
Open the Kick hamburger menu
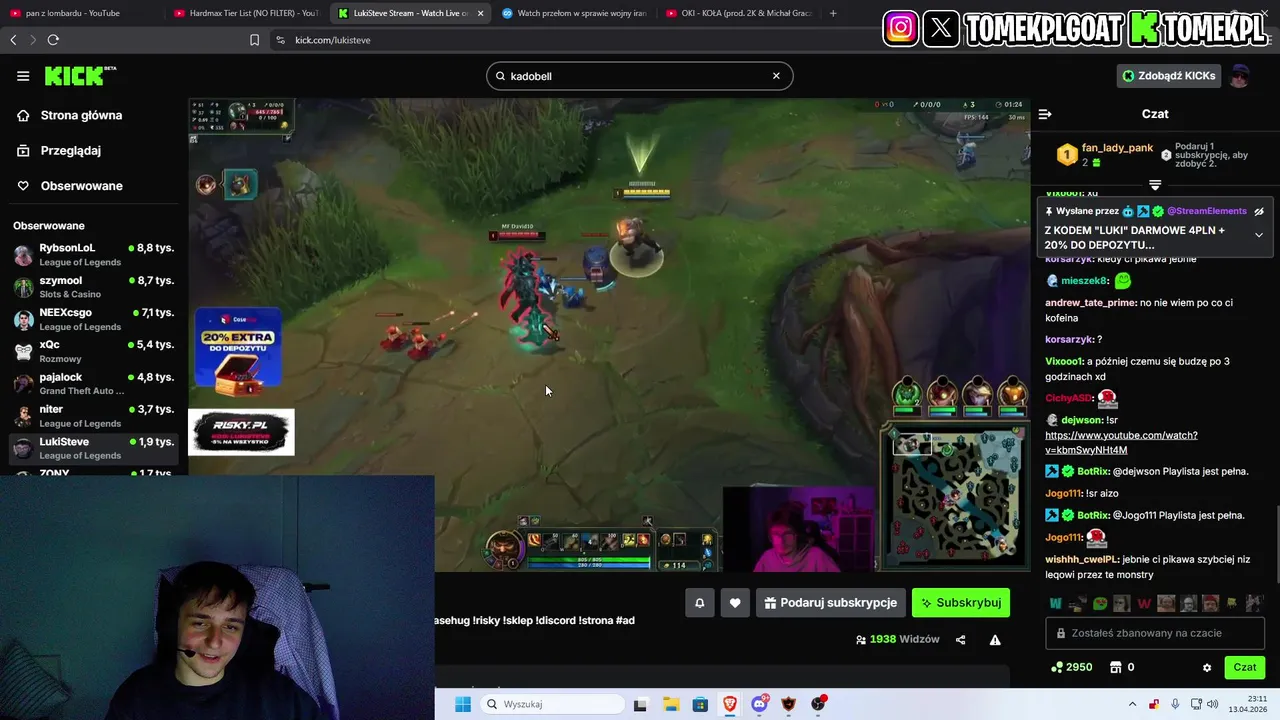click(x=23, y=76)
